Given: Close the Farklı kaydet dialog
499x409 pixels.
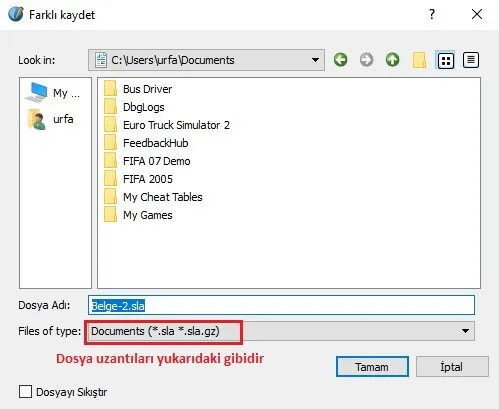Looking at the screenshot, I should pos(477,14).
